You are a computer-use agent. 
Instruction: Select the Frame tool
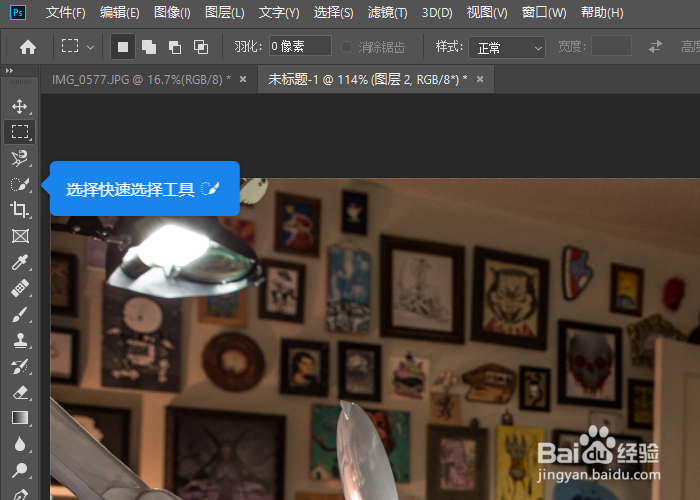click(20, 236)
